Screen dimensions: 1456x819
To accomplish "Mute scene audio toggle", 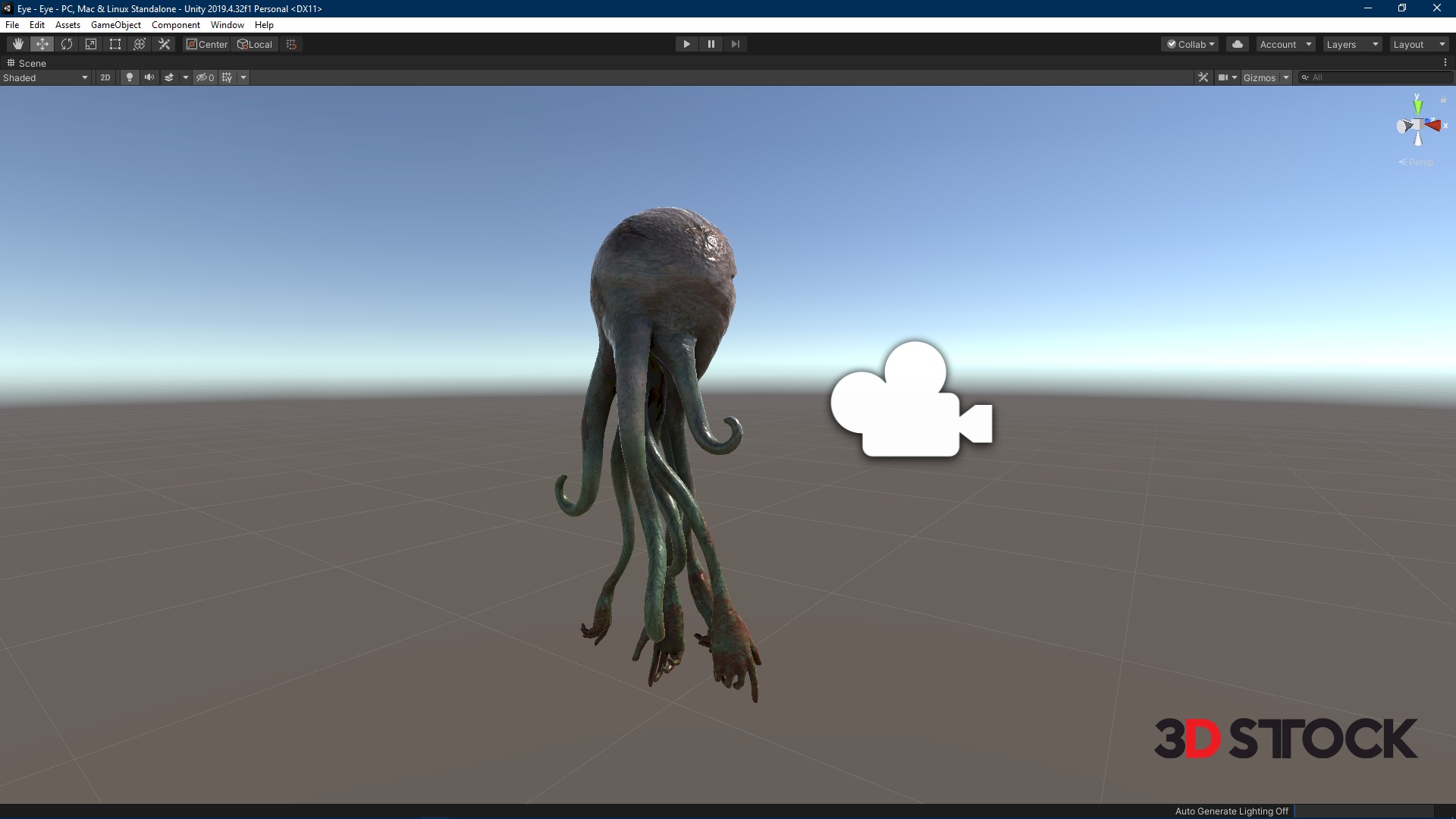I will click(149, 77).
